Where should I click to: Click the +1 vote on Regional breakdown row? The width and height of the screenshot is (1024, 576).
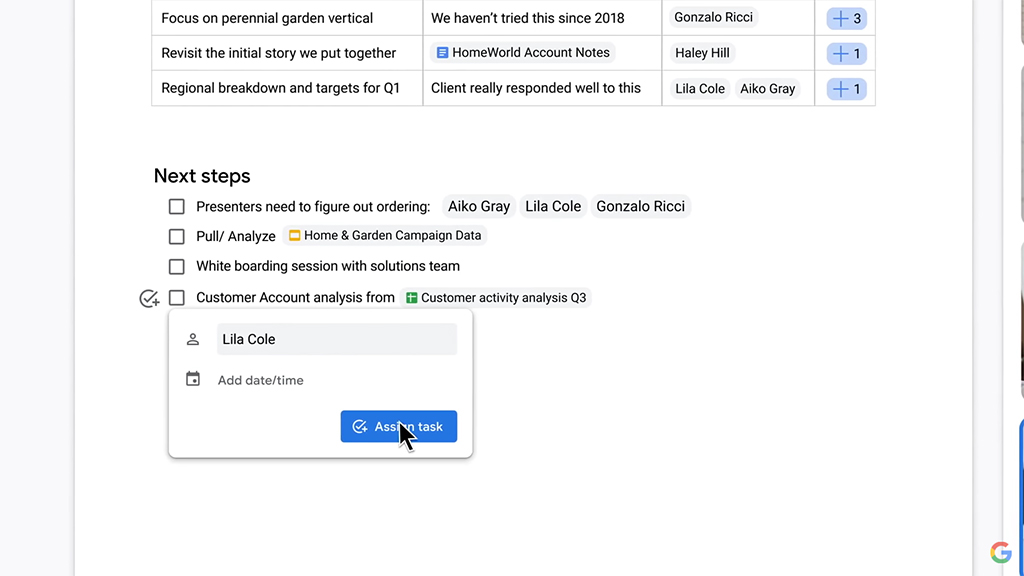pyautogui.click(x=846, y=89)
